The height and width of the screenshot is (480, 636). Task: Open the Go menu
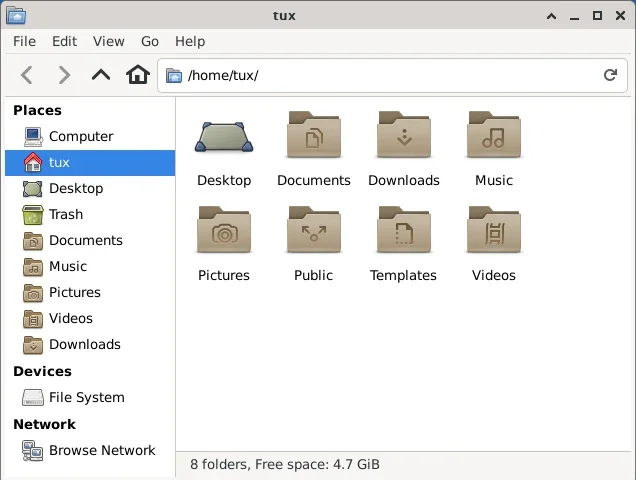(150, 41)
